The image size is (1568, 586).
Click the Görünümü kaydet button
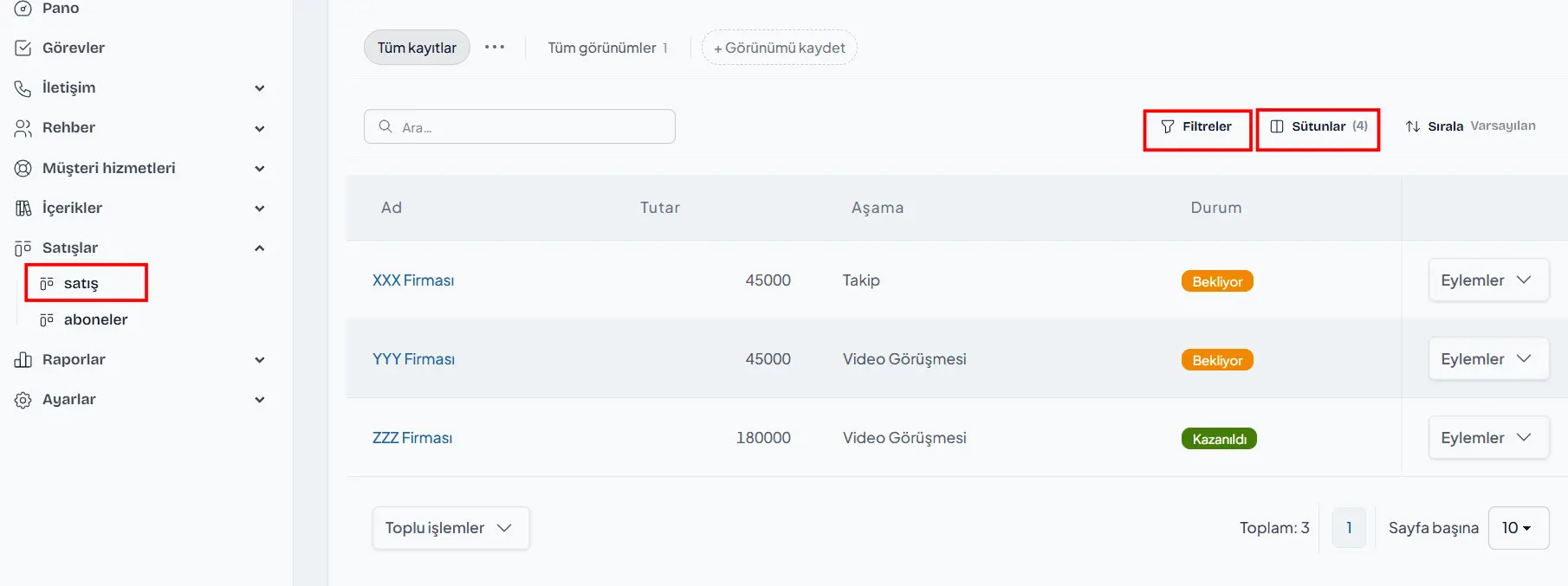coord(779,48)
